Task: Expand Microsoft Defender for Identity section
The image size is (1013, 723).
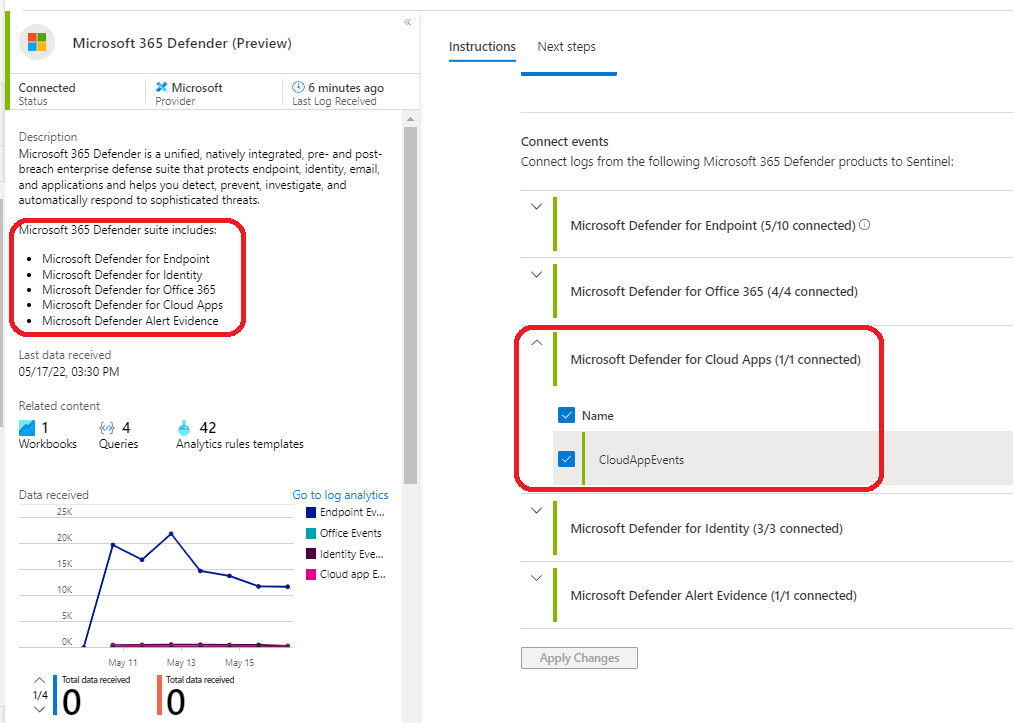Action: (536, 510)
